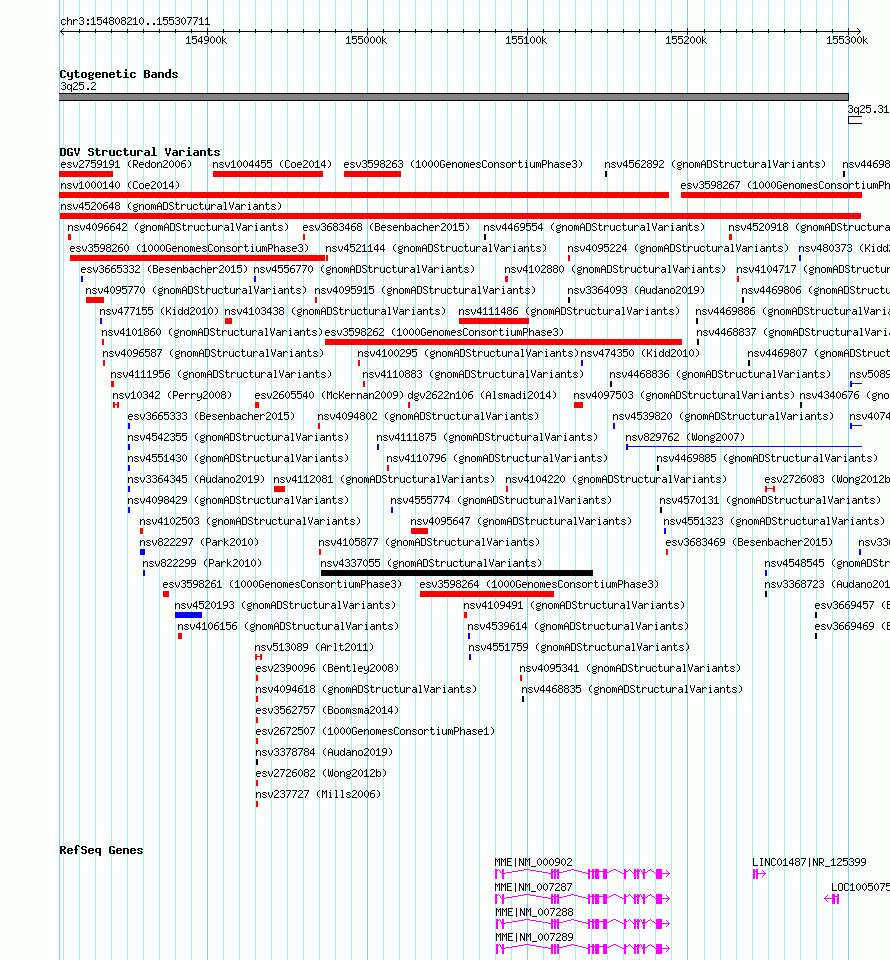Open variant nsv4468835 label
The image size is (890, 960).
coord(632,689)
